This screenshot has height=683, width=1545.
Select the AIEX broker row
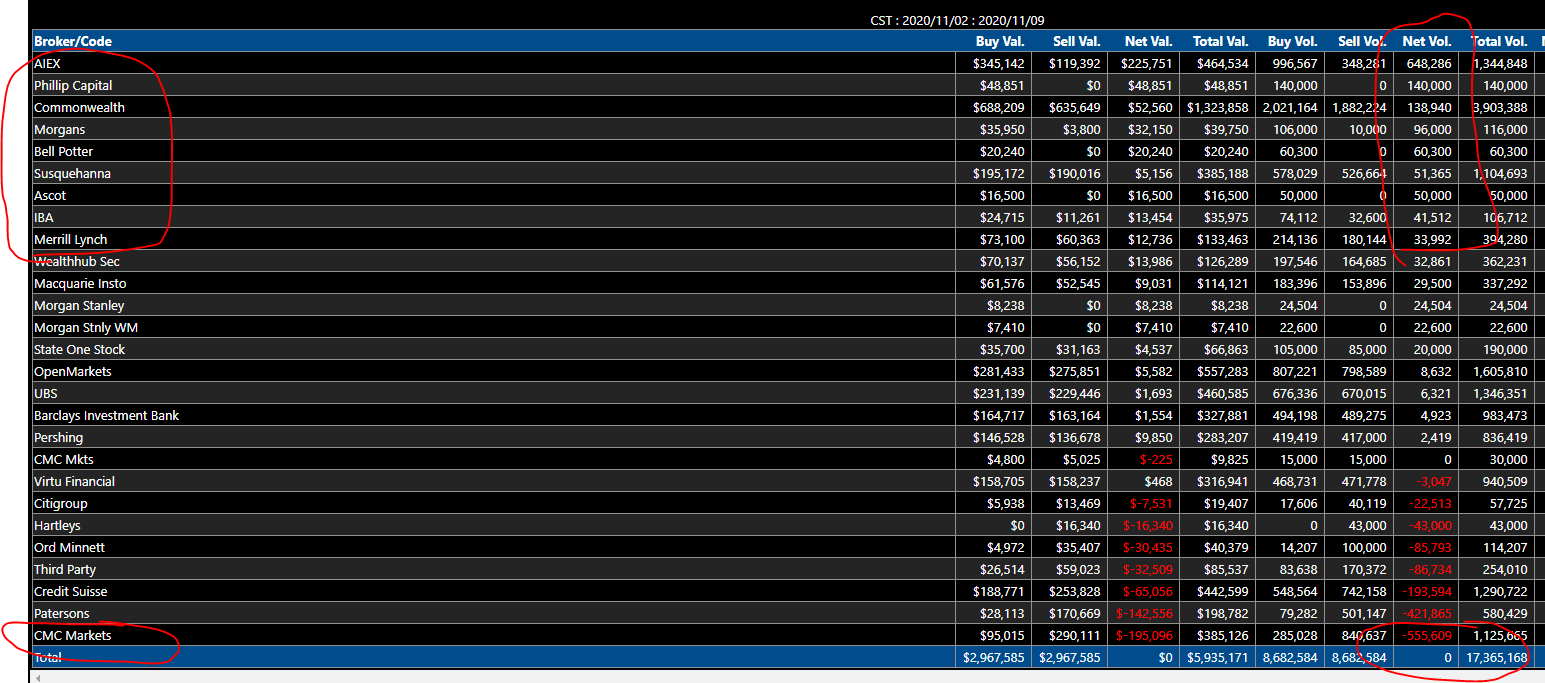click(x=787, y=63)
